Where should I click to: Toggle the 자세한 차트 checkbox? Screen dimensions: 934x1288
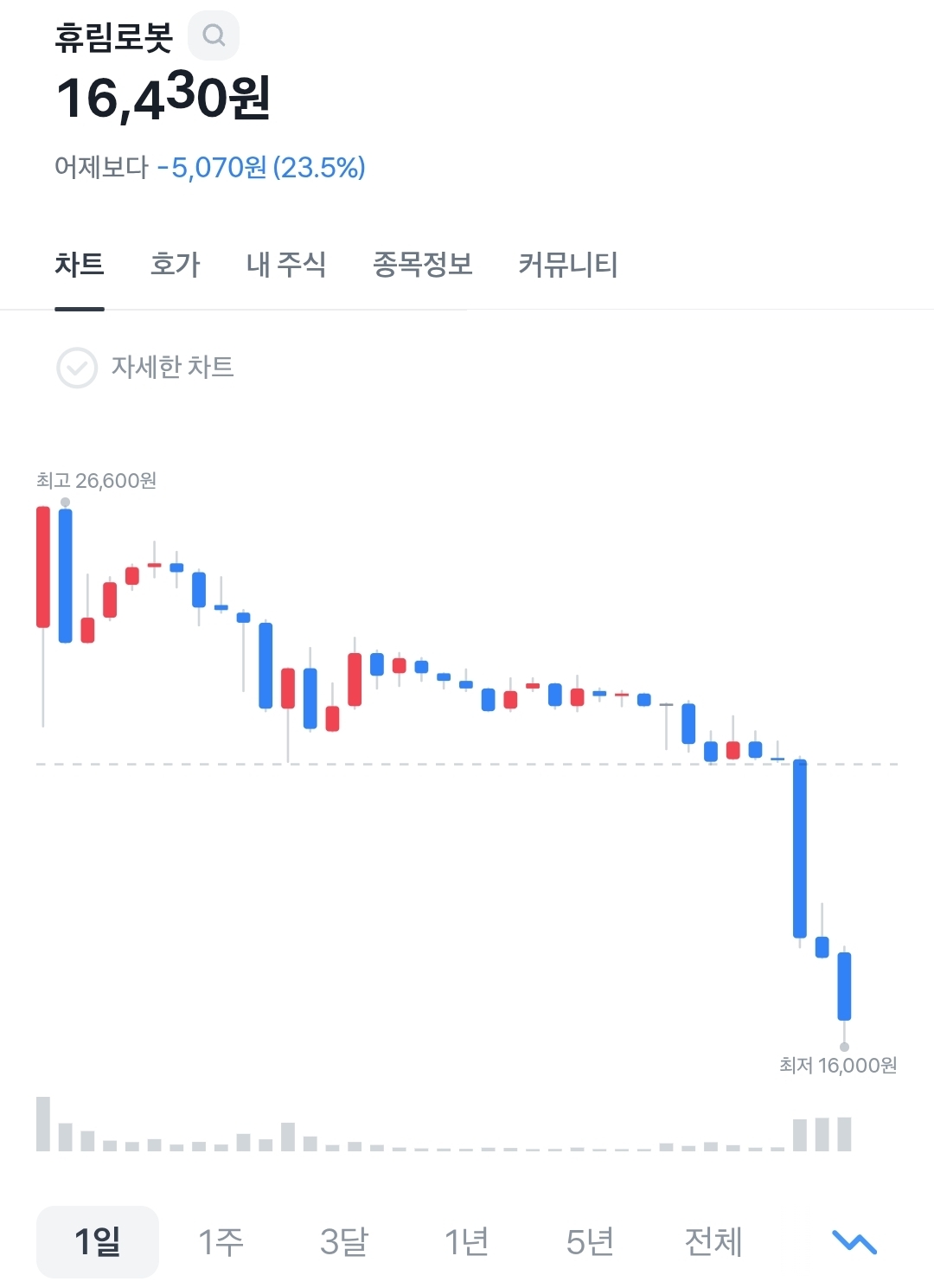coord(77,368)
